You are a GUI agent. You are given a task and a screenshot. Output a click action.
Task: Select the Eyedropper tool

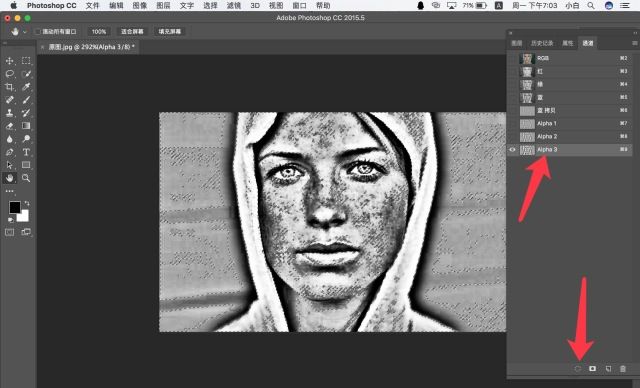click(x=26, y=87)
